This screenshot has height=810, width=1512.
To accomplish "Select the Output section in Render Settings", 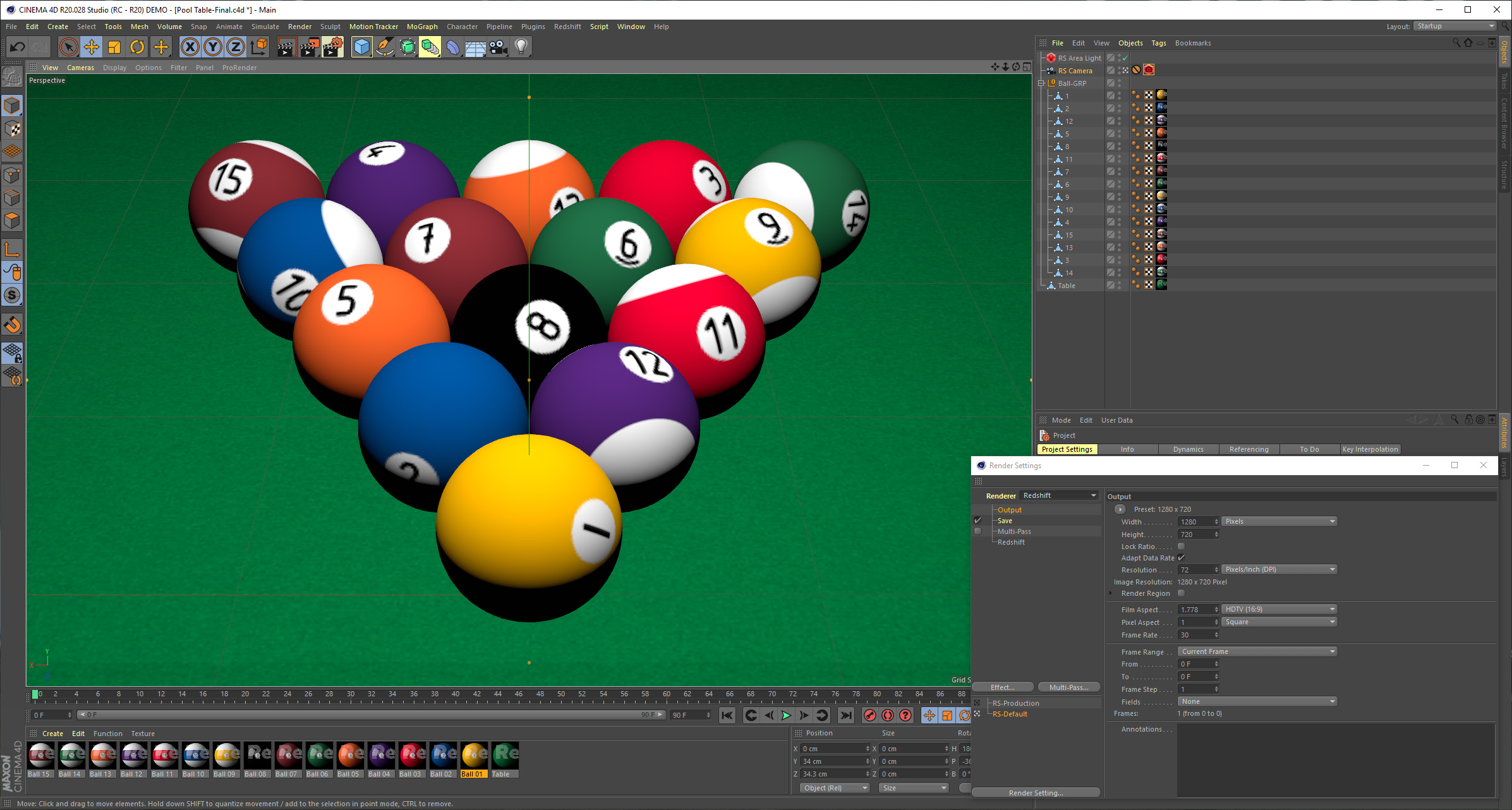I will point(1010,510).
